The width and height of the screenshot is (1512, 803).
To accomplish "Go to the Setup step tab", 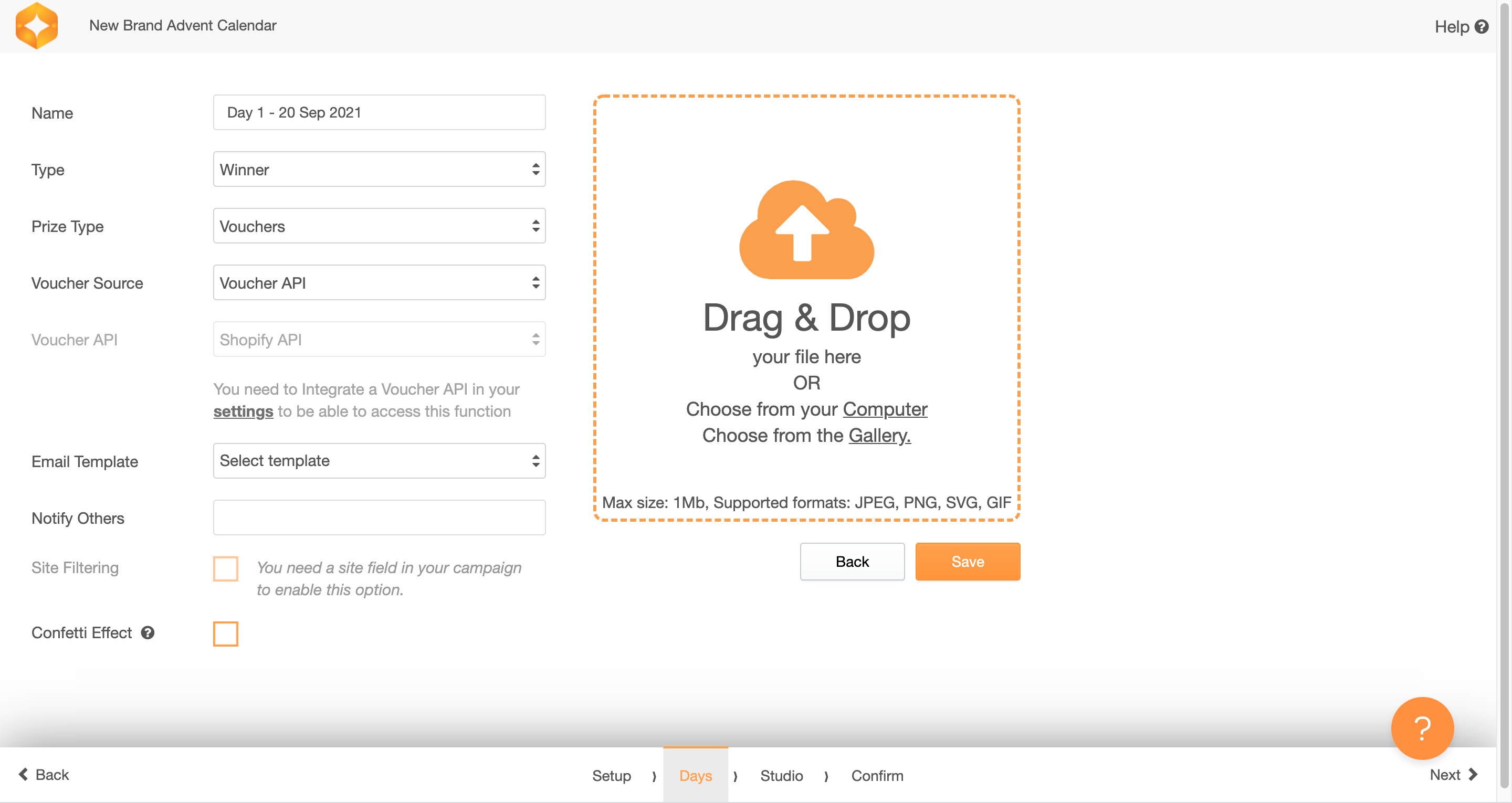I will coord(611,775).
